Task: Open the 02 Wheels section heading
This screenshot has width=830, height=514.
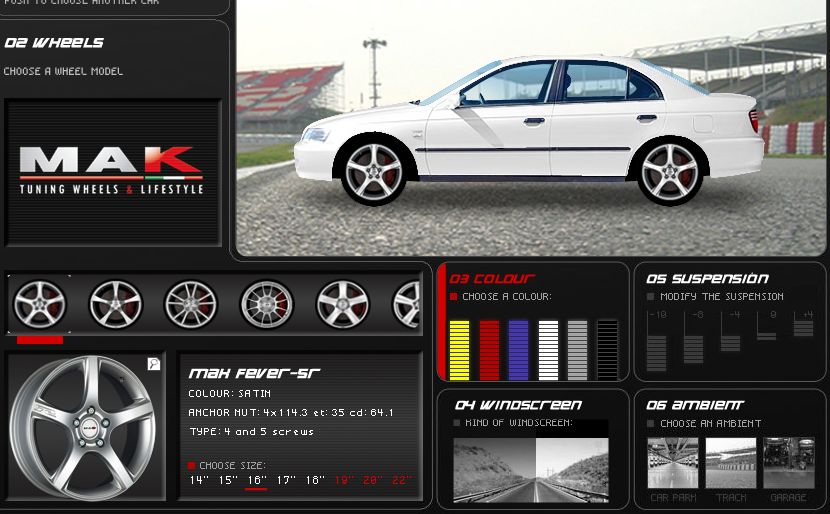Action: (x=54, y=43)
